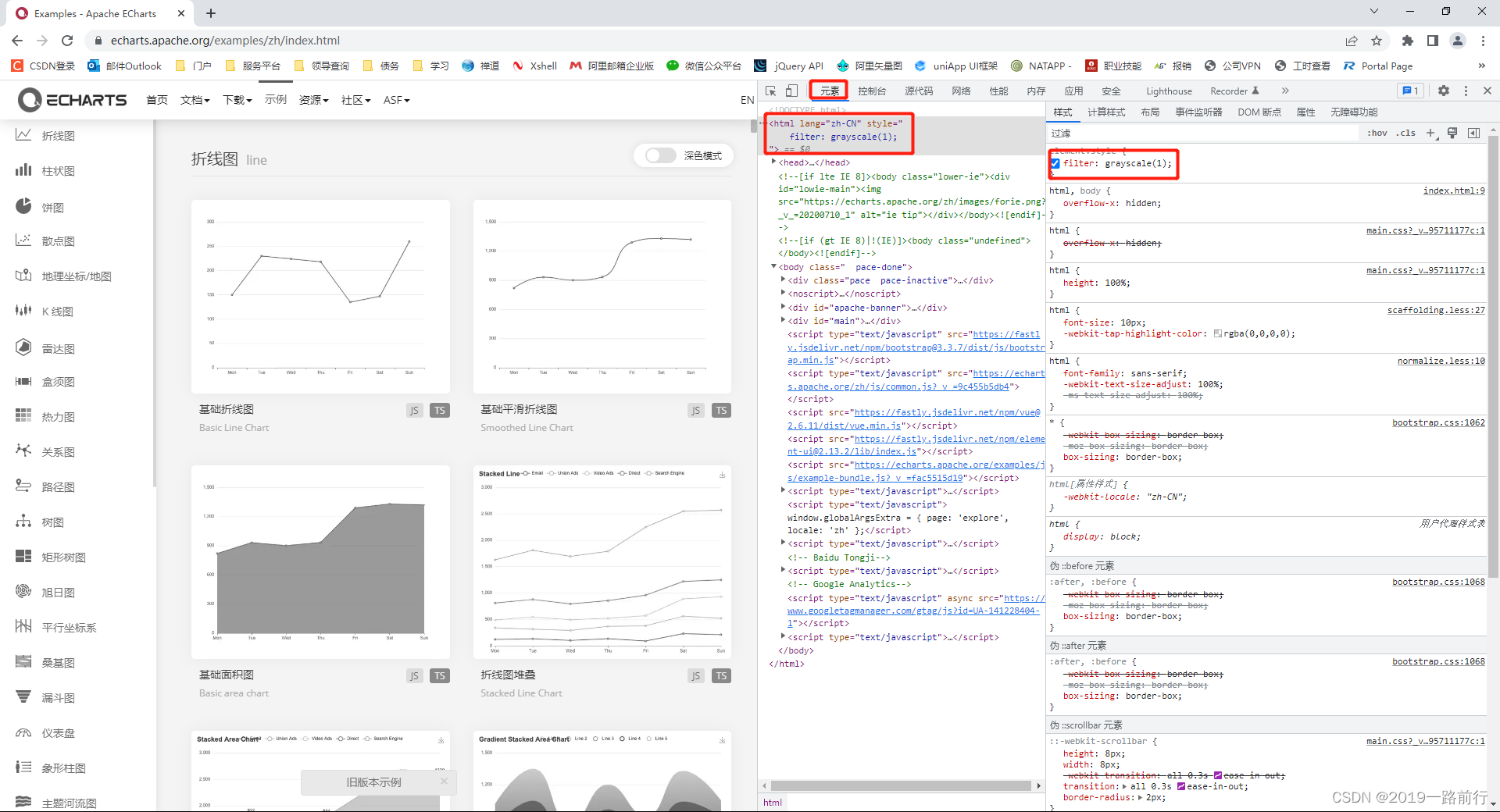Click the 过滤 styles filter input
This screenshot has height=812, width=1500.
click(1203, 133)
